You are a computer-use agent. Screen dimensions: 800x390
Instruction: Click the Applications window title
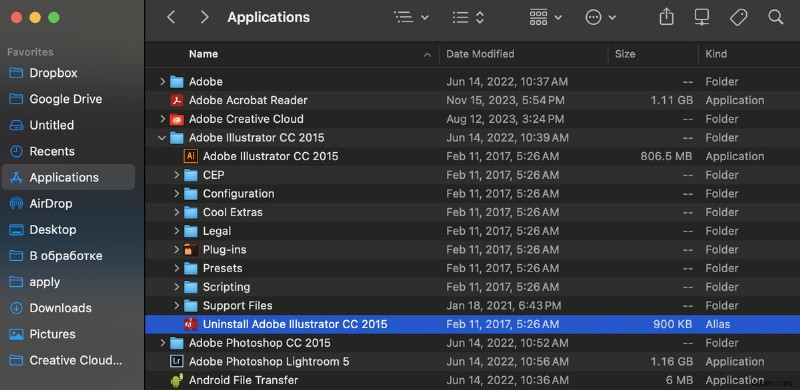pyautogui.click(x=268, y=17)
